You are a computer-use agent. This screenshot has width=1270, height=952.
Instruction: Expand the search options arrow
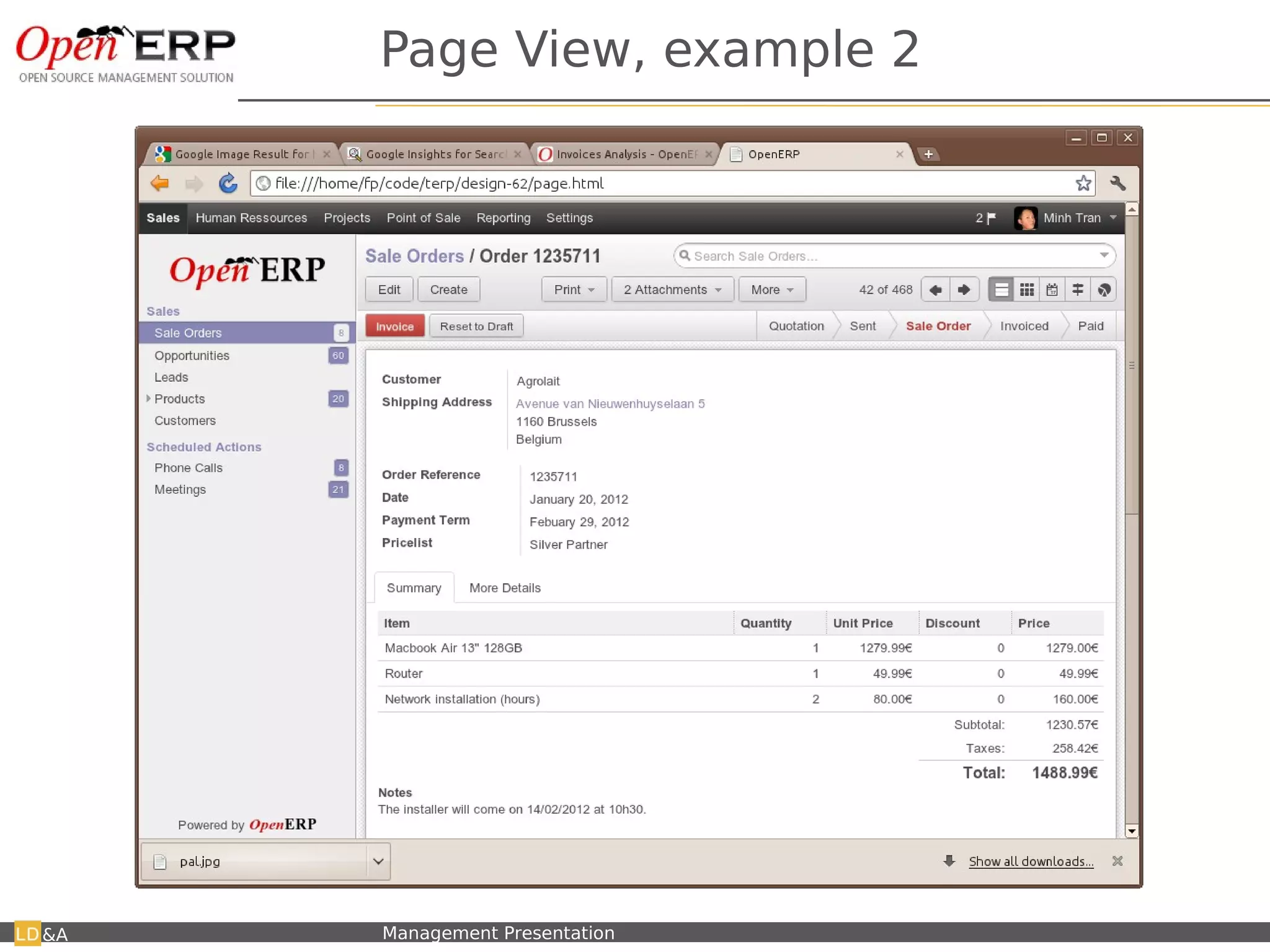tap(1104, 255)
